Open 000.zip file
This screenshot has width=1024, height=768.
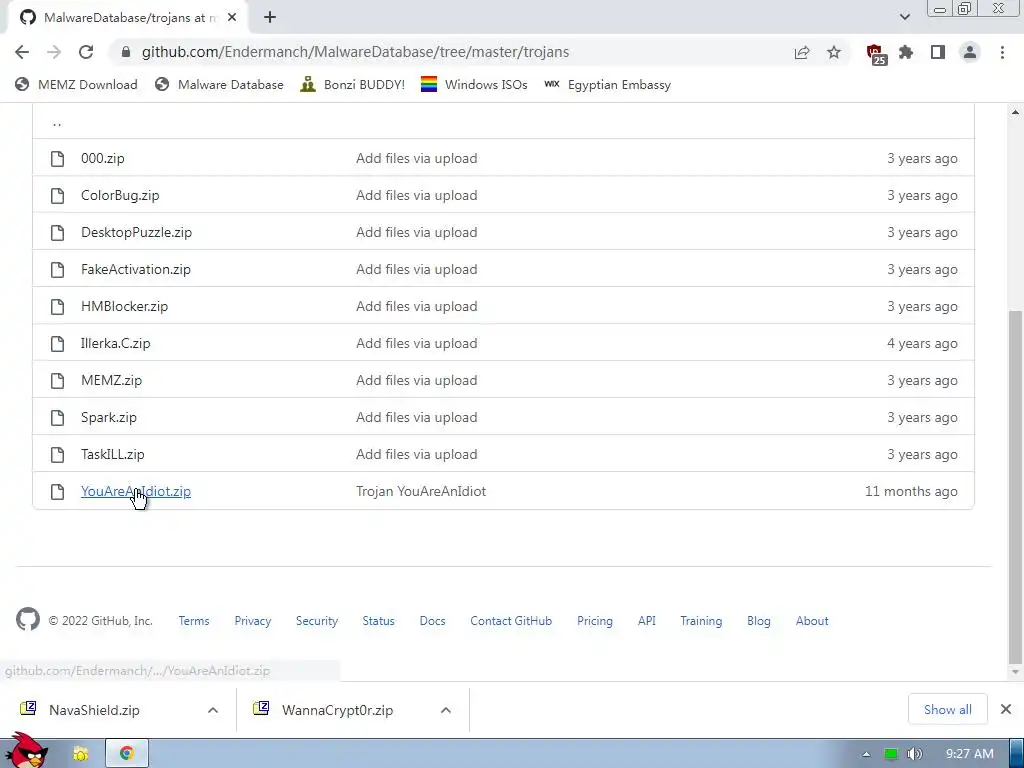[x=103, y=159]
